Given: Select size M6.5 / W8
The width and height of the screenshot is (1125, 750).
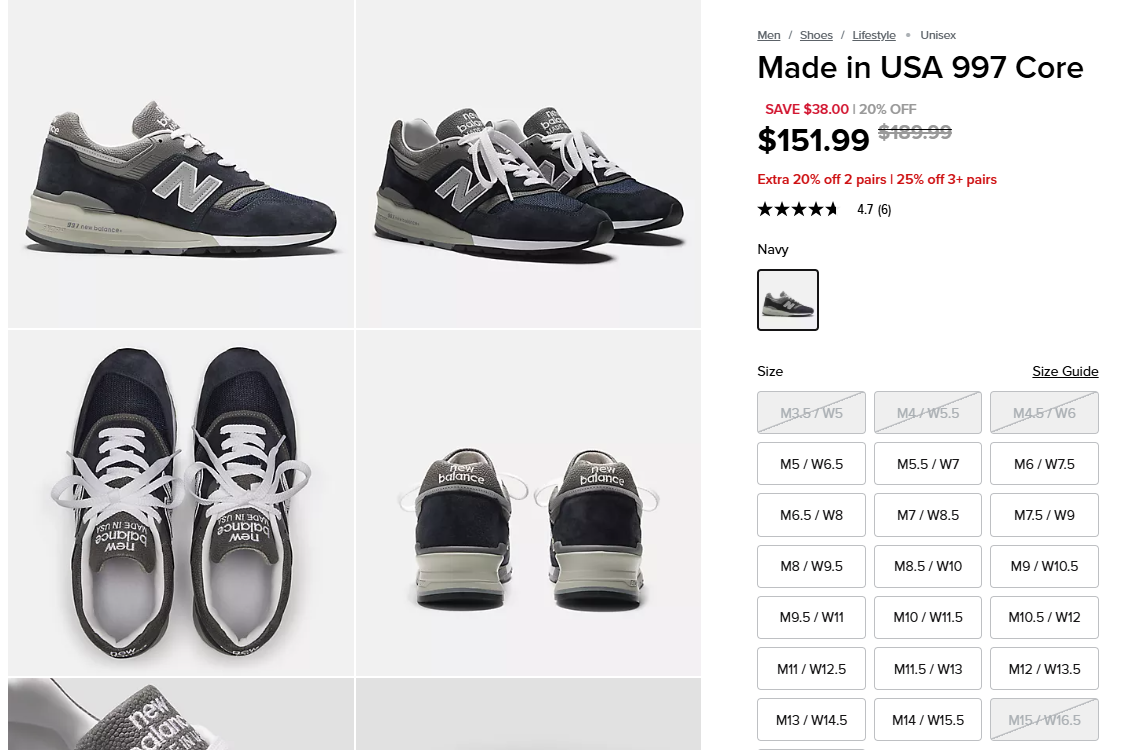Looking at the screenshot, I should pyautogui.click(x=811, y=515).
